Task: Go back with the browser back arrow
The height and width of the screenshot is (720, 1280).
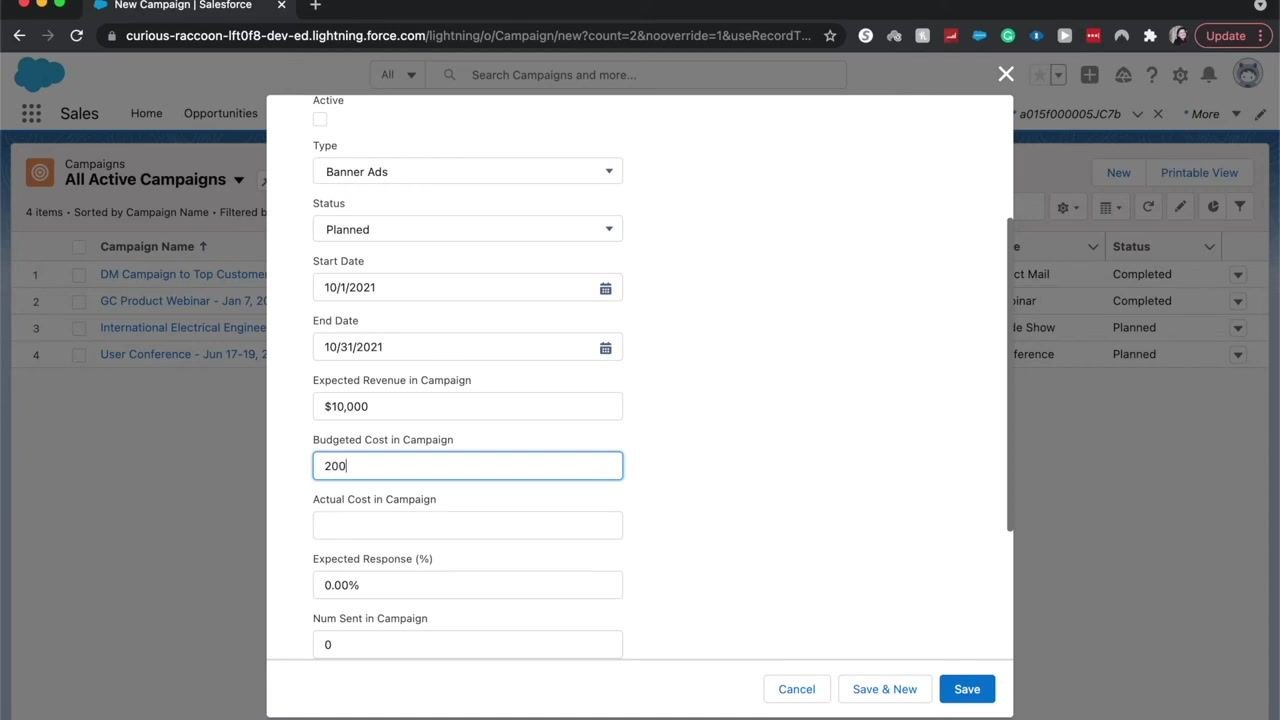Action: point(19,36)
